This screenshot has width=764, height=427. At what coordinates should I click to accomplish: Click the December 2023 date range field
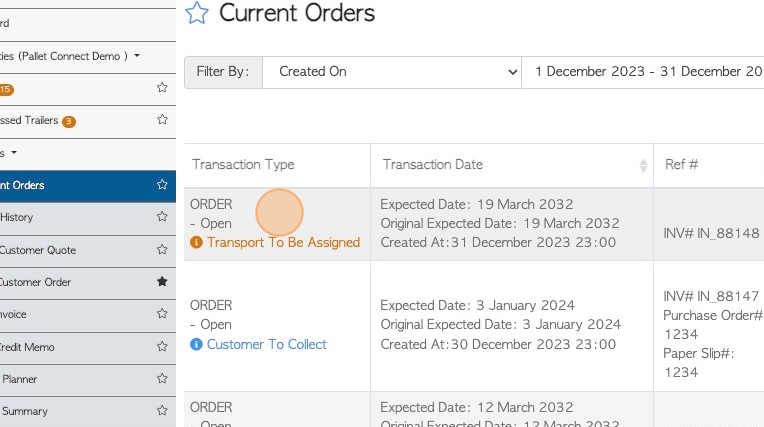(643, 72)
